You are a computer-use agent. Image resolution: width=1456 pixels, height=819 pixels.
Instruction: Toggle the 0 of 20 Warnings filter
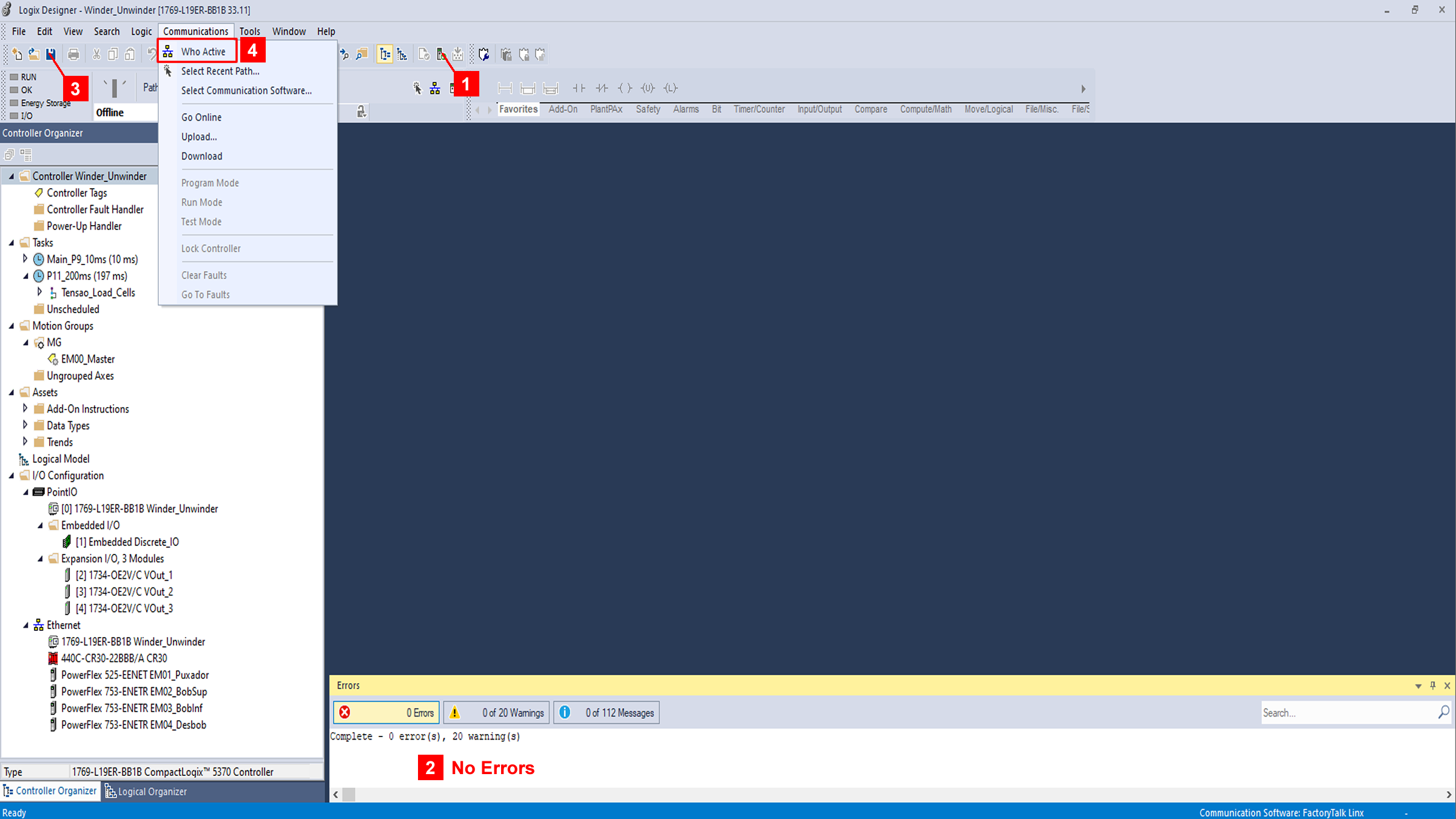[496, 713]
